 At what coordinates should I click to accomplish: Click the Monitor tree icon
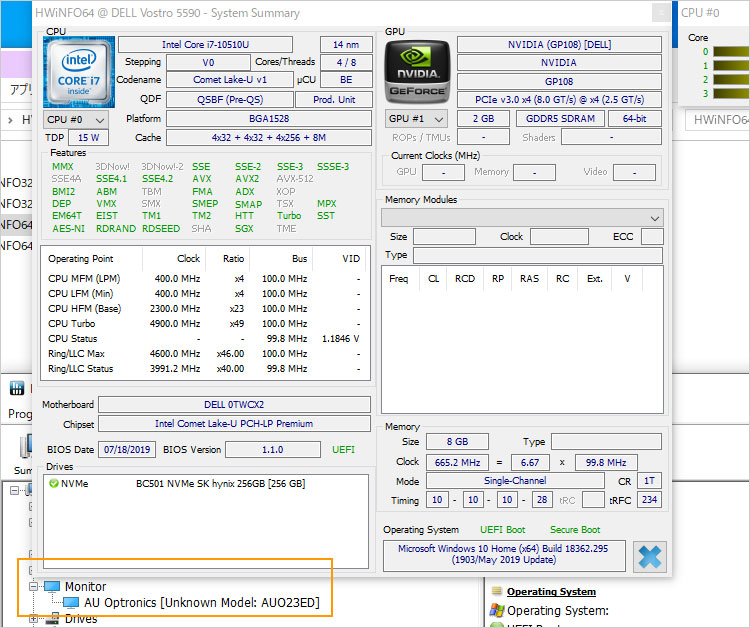52,586
